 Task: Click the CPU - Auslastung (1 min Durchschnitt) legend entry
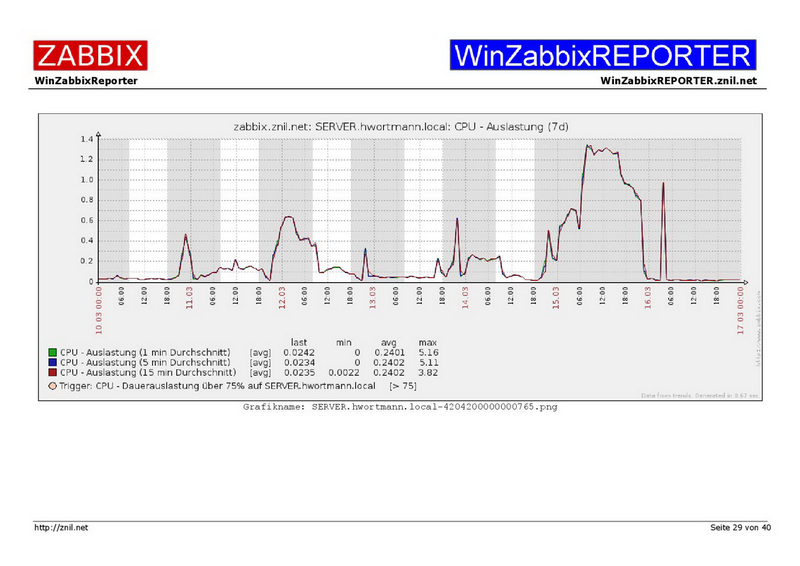[145, 353]
